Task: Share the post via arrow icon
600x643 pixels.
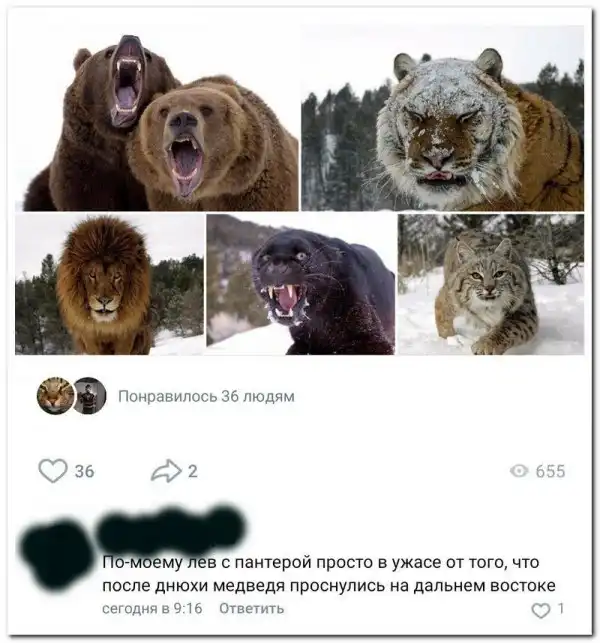Action: [x=166, y=470]
